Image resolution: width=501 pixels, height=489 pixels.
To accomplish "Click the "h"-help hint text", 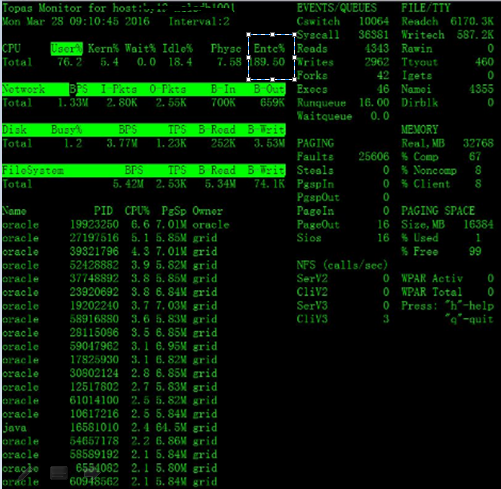I will coord(469,306).
